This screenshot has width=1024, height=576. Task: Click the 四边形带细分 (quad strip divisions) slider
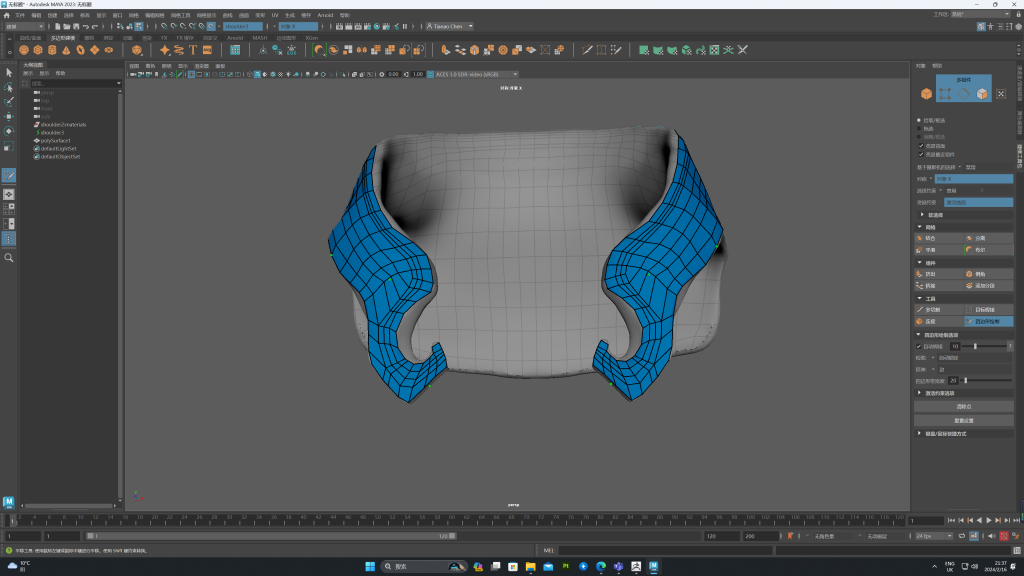985,381
